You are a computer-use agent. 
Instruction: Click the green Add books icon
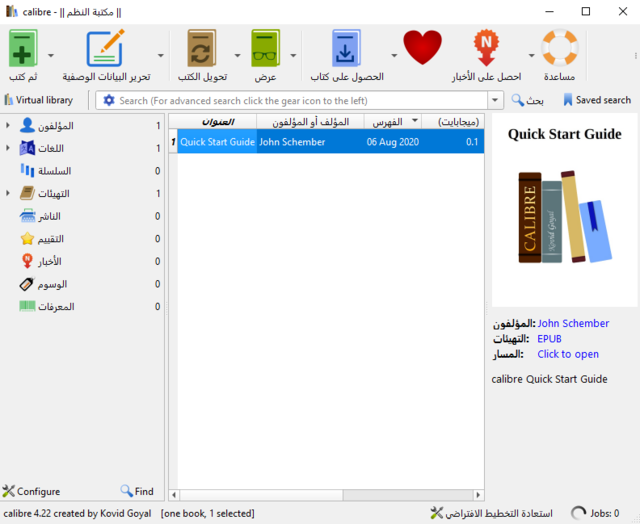coord(23,48)
